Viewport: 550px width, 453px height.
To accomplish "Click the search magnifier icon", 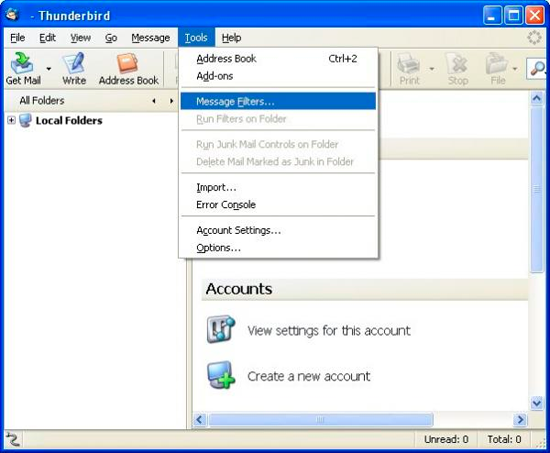I will click(x=538, y=68).
